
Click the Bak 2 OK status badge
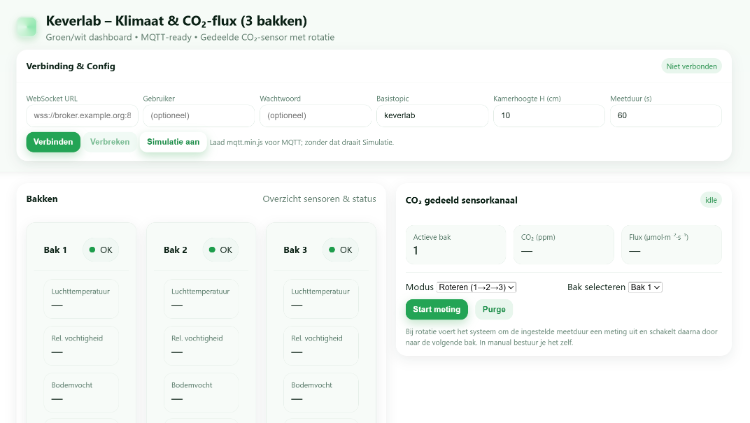(x=219, y=250)
